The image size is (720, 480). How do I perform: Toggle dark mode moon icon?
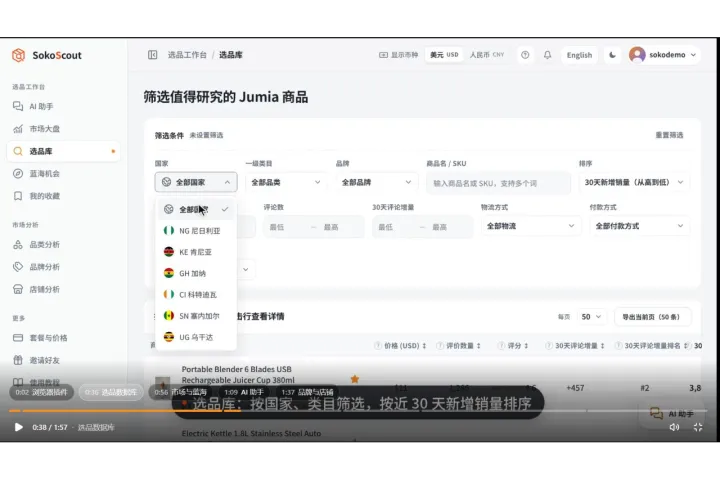point(613,55)
